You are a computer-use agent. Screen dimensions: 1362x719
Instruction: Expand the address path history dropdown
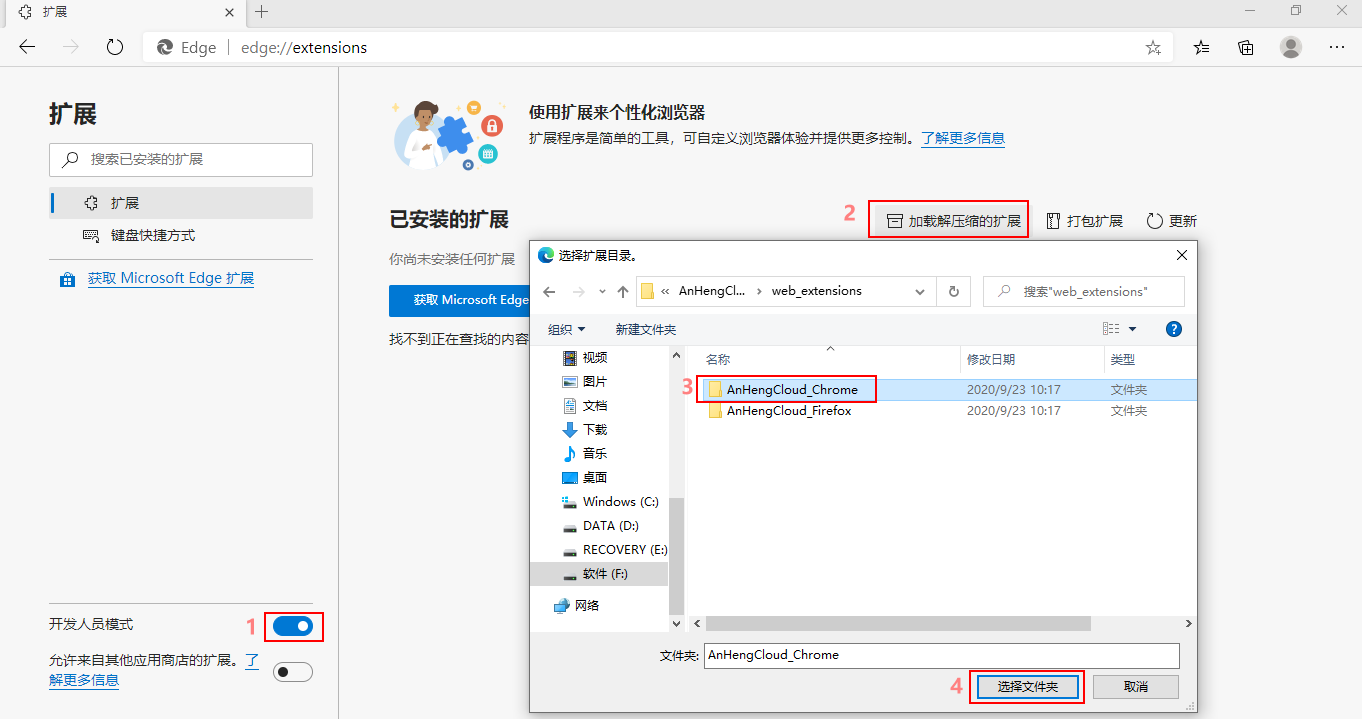click(x=920, y=291)
